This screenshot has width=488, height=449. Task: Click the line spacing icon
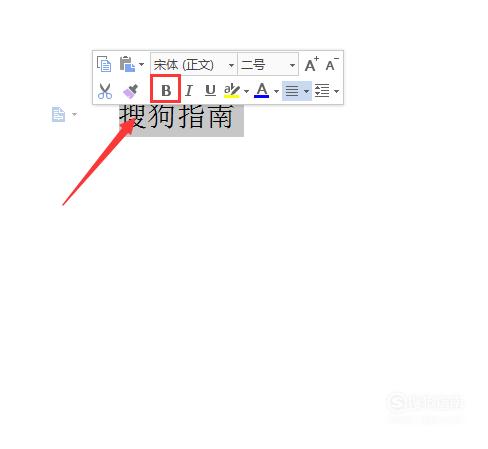[322, 91]
